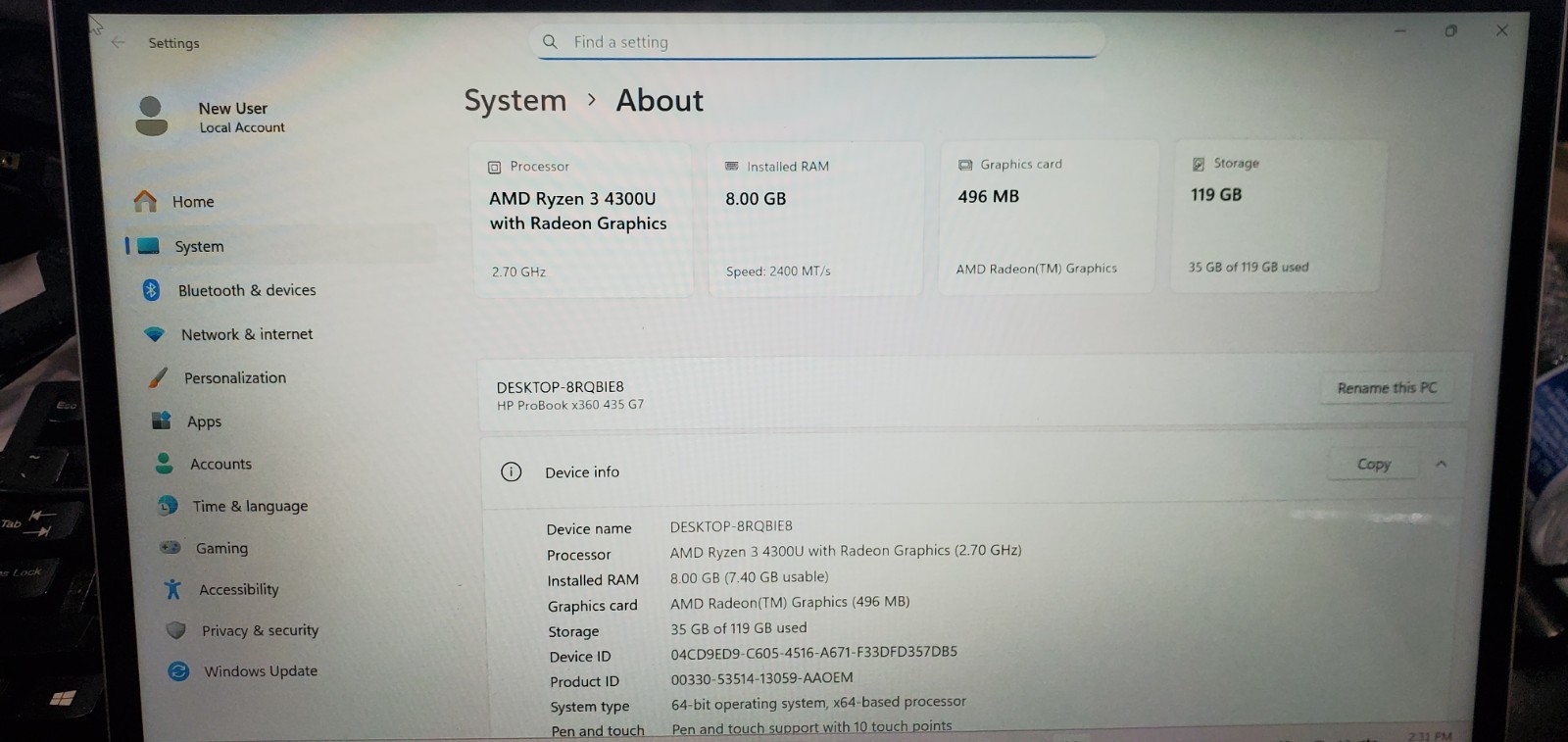This screenshot has width=1568, height=742.
Task: Click the Storage card icon
Action: coord(1199,164)
